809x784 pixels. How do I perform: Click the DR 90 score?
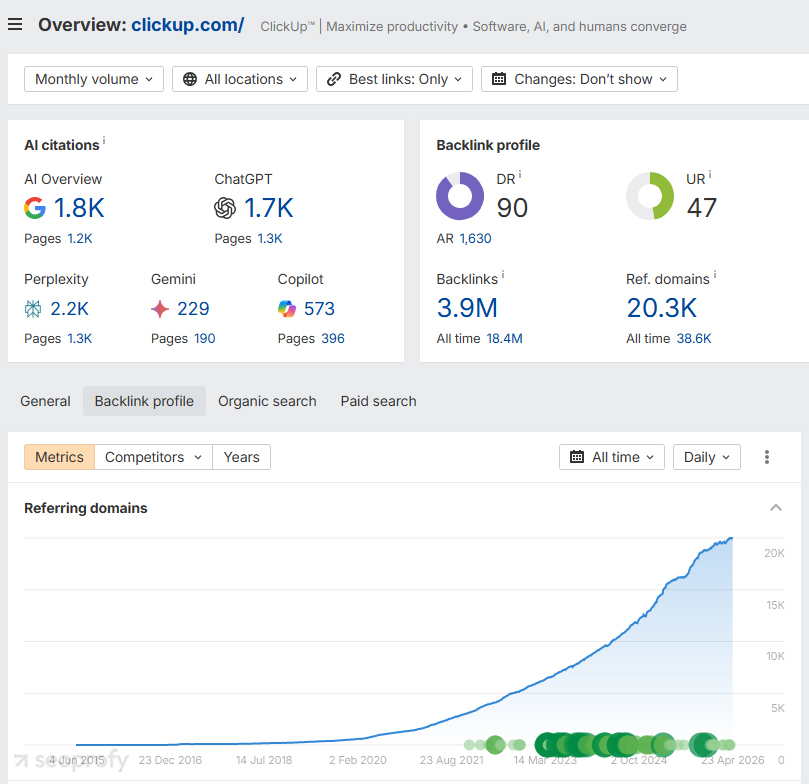pos(512,208)
